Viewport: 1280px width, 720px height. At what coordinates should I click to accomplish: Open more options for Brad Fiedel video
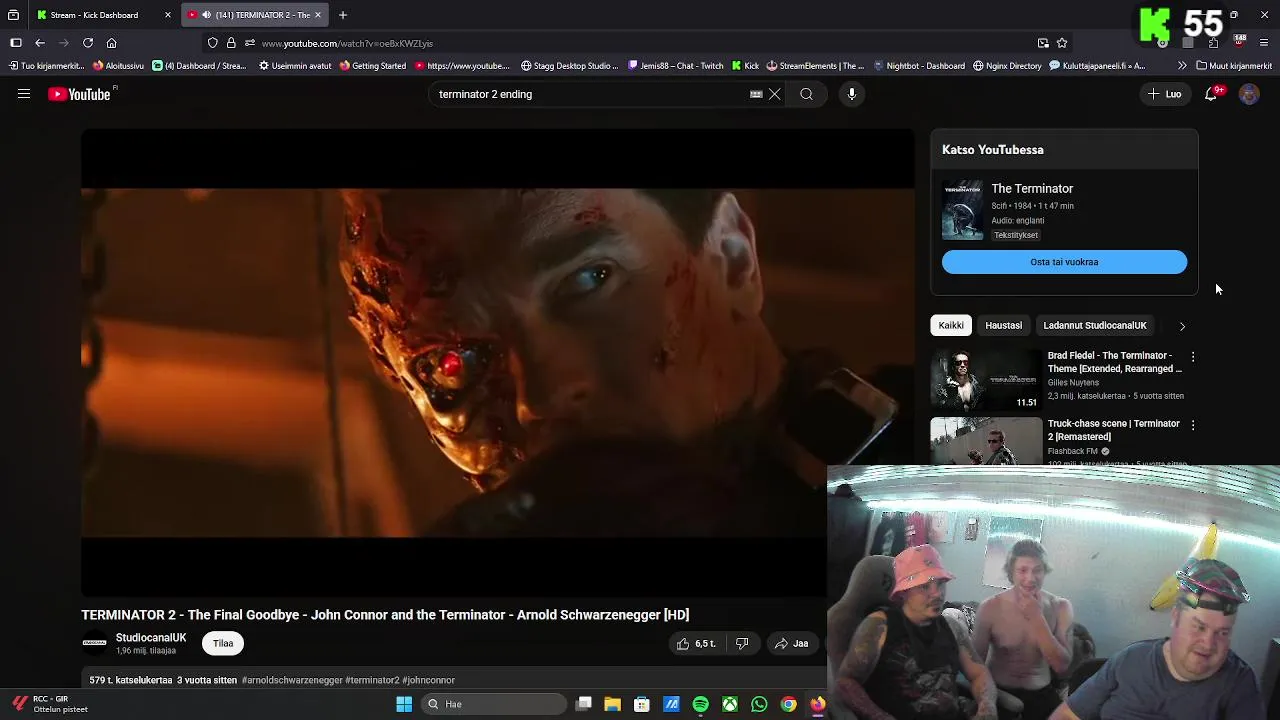click(x=1192, y=357)
